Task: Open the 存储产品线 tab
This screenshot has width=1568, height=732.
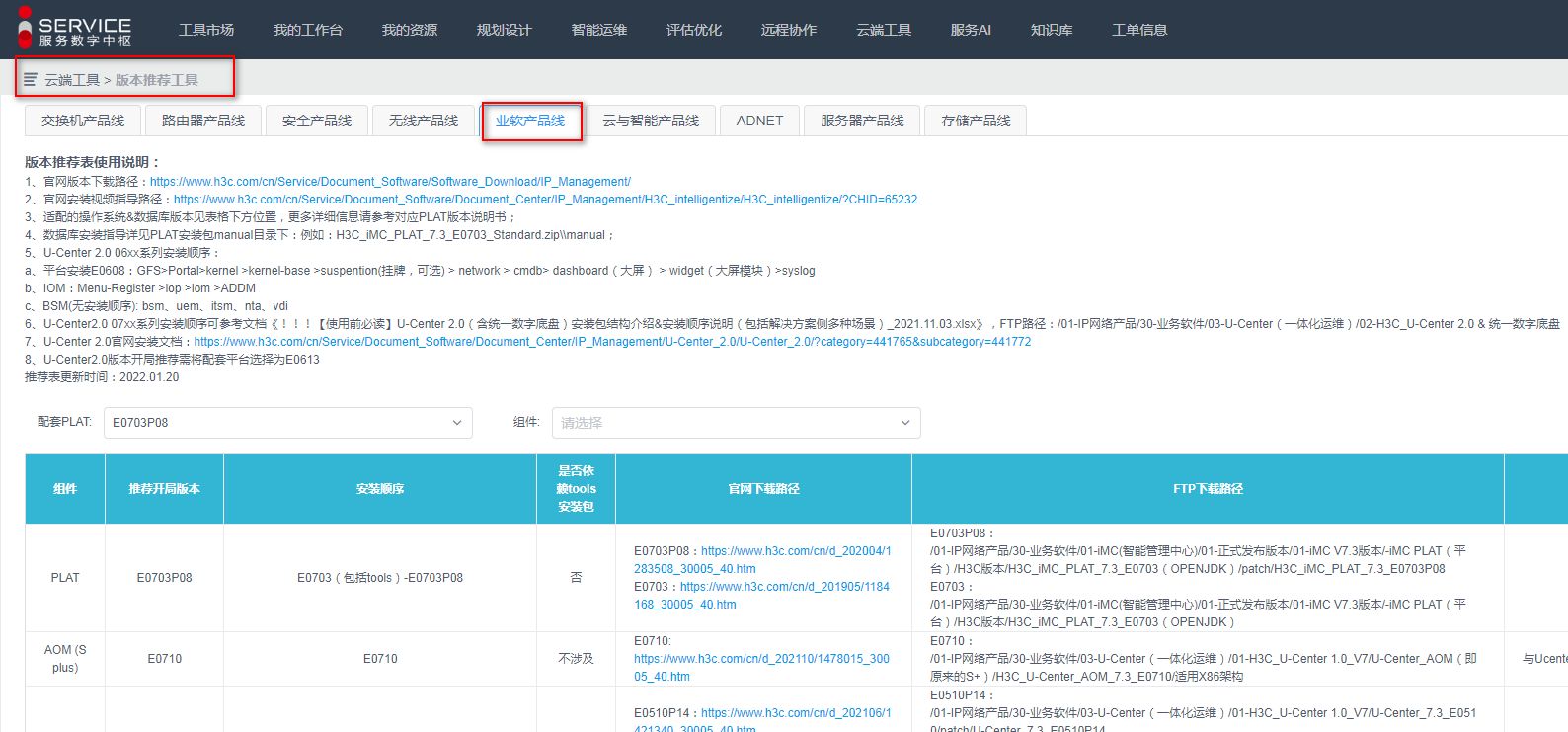Action: pyautogui.click(x=976, y=121)
